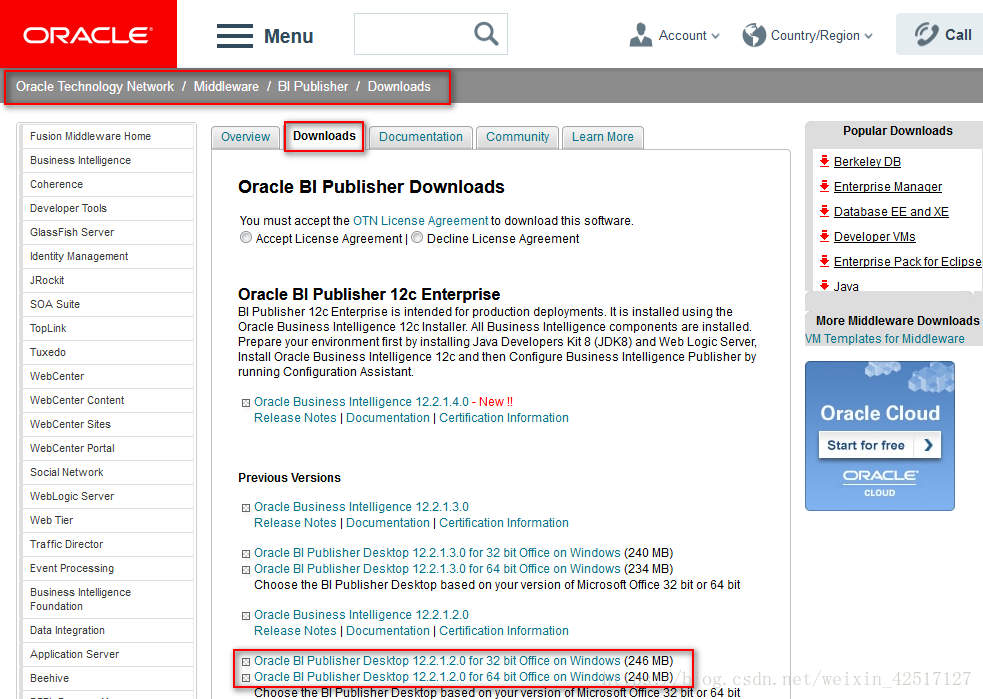Click box icon beside Desktop 12.2.1.2.0 32 bit

pos(246,662)
